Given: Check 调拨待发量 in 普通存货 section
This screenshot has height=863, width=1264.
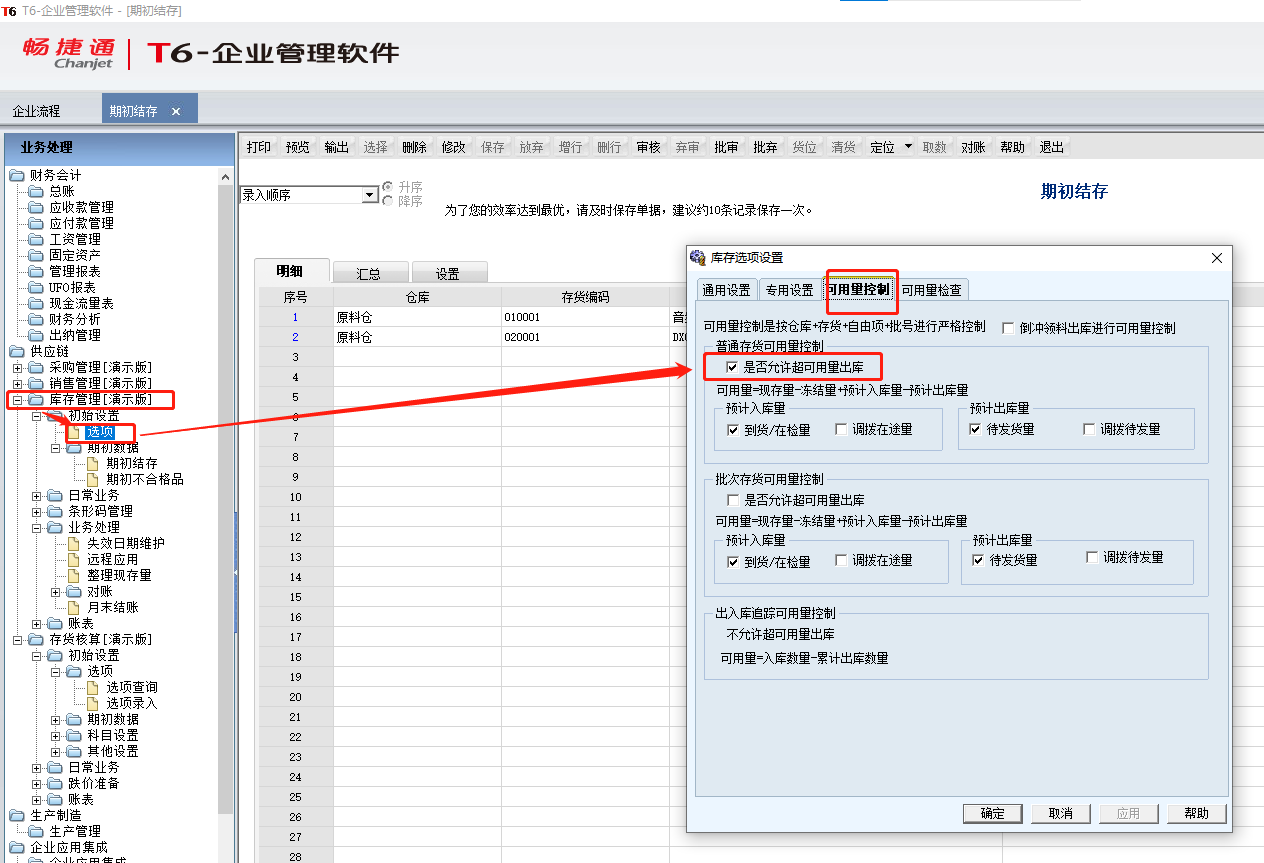Looking at the screenshot, I should 1089,429.
